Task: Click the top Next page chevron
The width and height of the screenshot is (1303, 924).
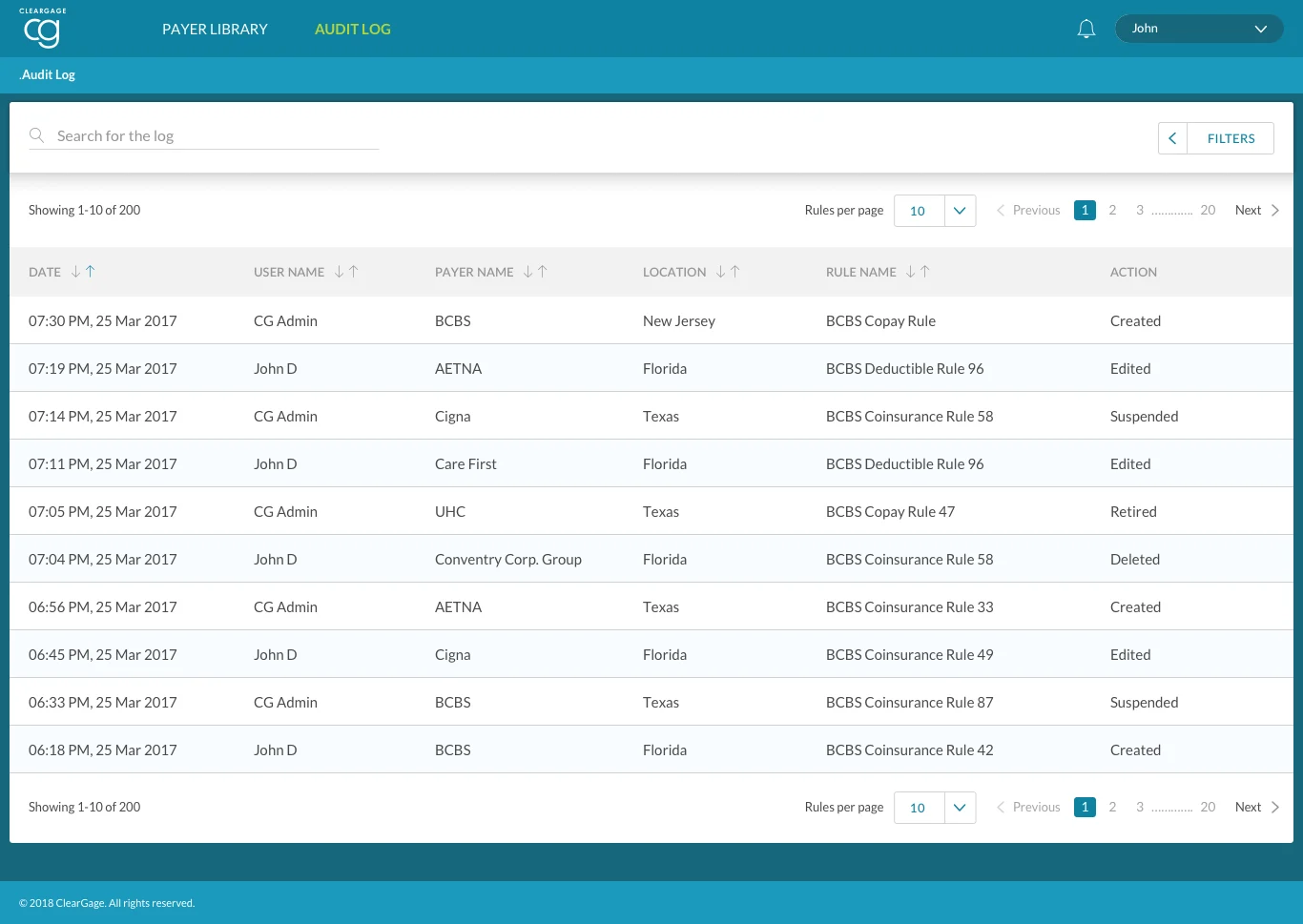Action: pos(1275,210)
